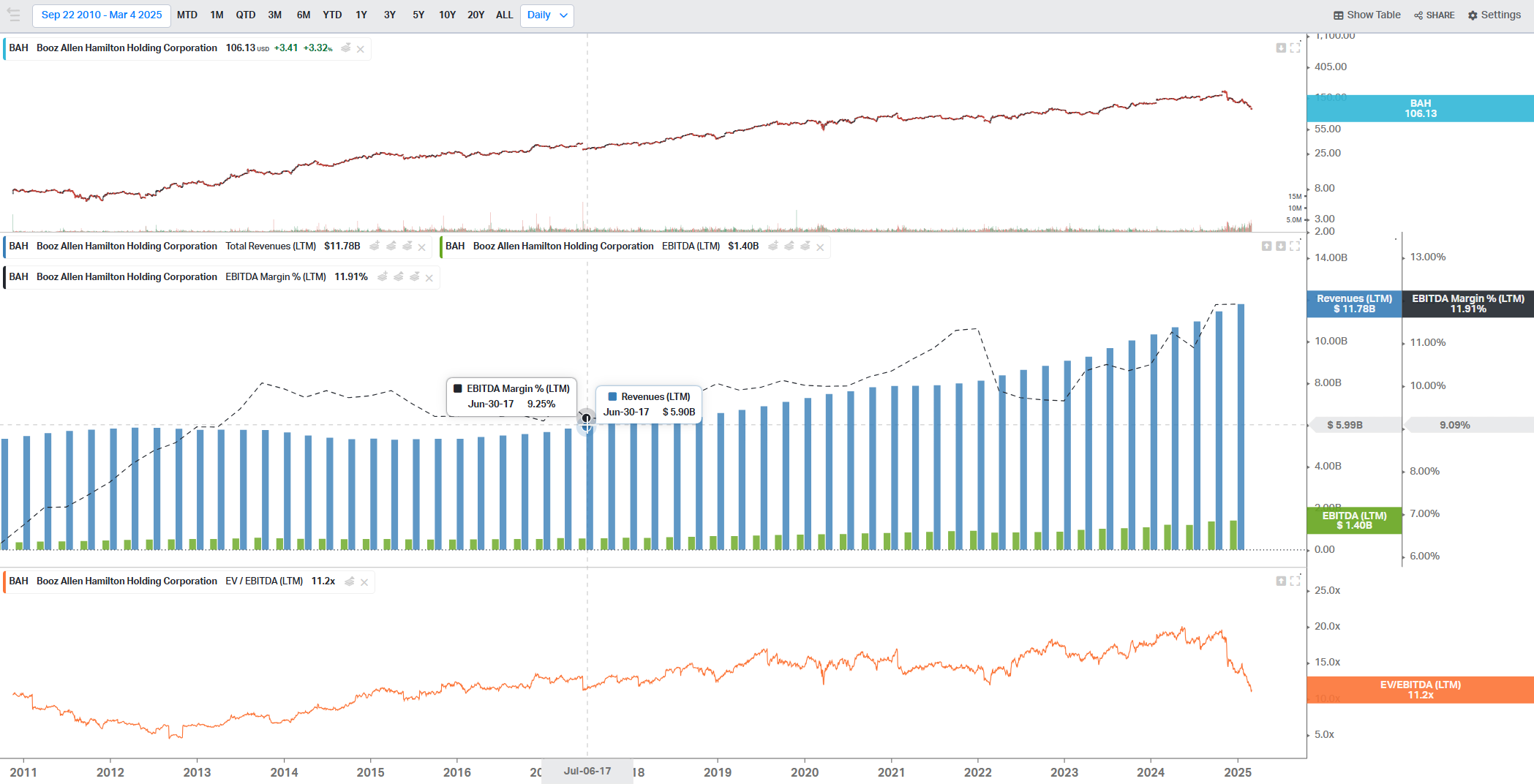
Task: Click the EBITDA Margin % (LTM) legend text
Action: [x=276, y=276]
